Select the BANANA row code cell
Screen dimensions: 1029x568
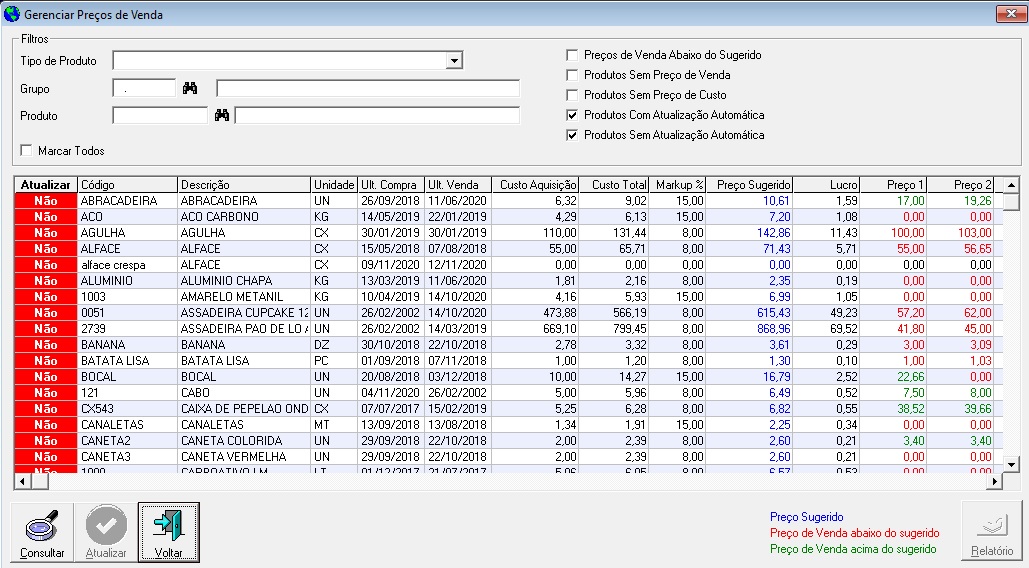point(127,345)
